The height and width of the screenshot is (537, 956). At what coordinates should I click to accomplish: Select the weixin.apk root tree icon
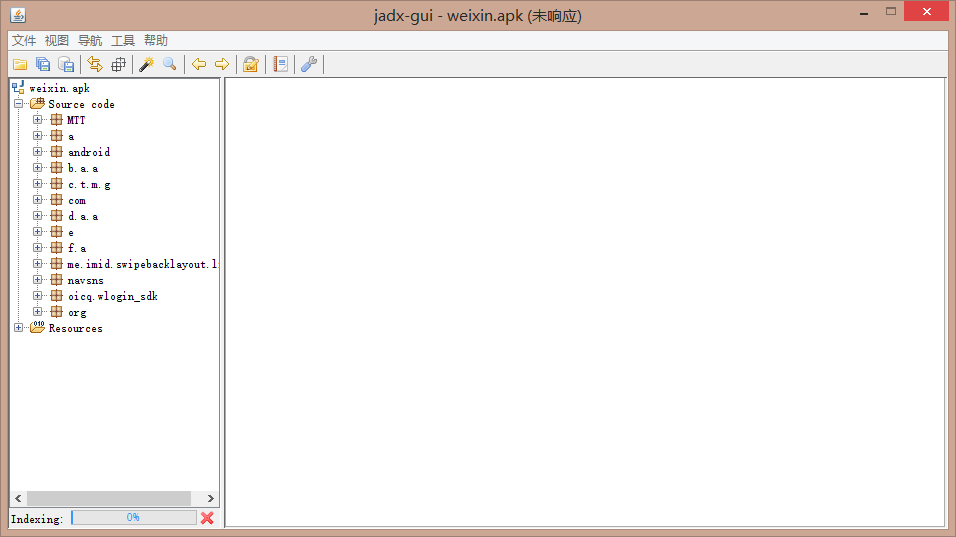pos(18,88)
